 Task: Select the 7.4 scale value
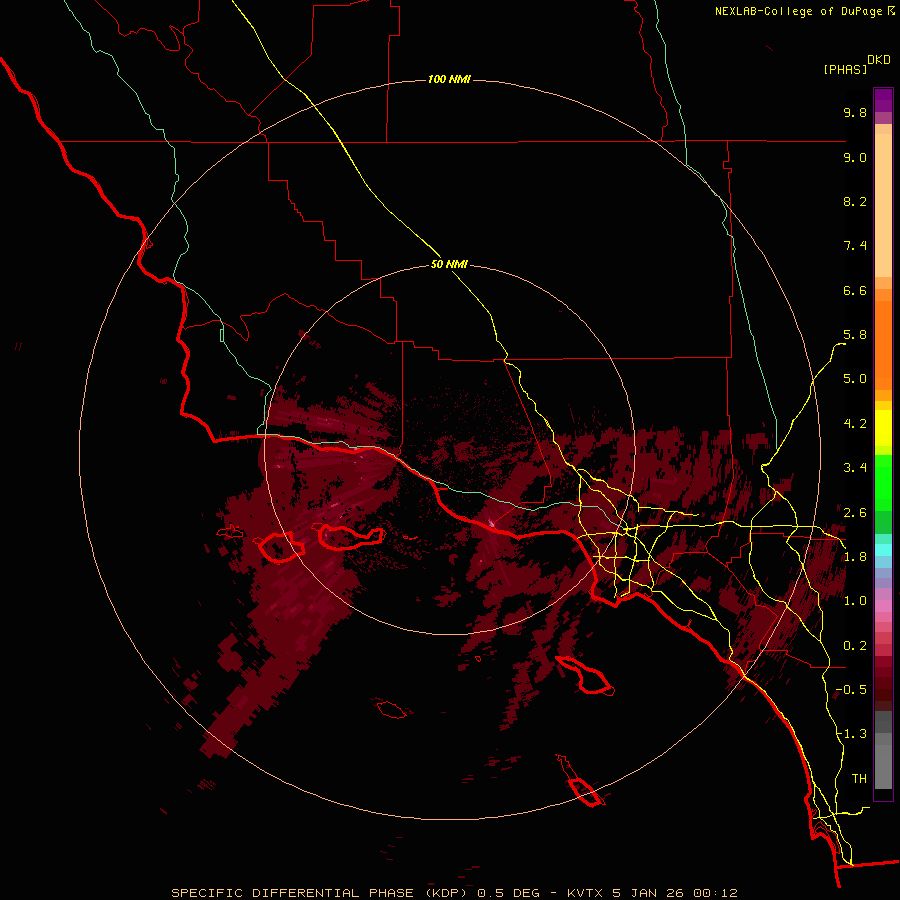(855, 246)
